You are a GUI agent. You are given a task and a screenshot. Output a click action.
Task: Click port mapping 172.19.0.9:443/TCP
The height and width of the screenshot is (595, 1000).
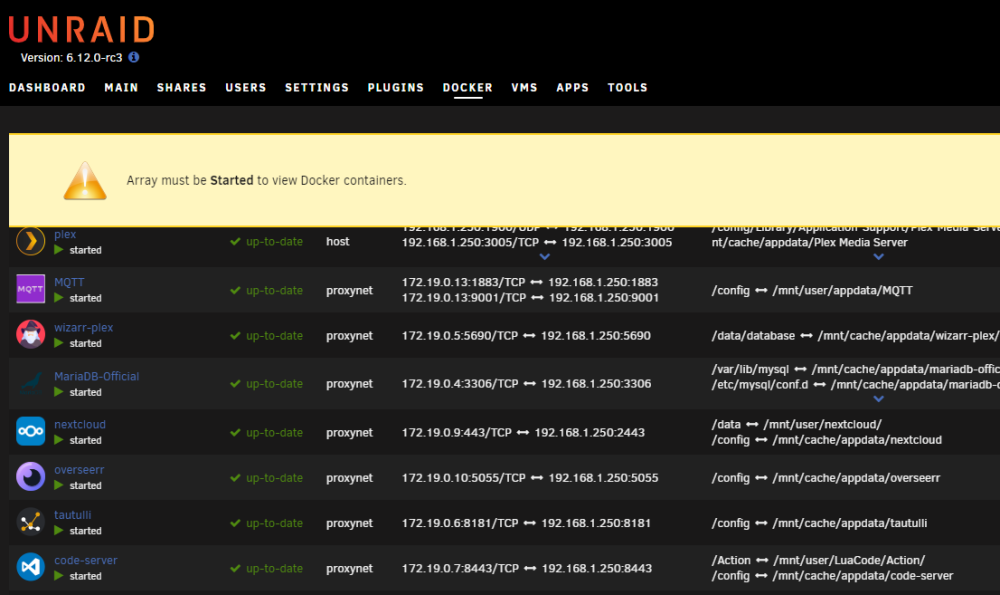tap(457, 432)
